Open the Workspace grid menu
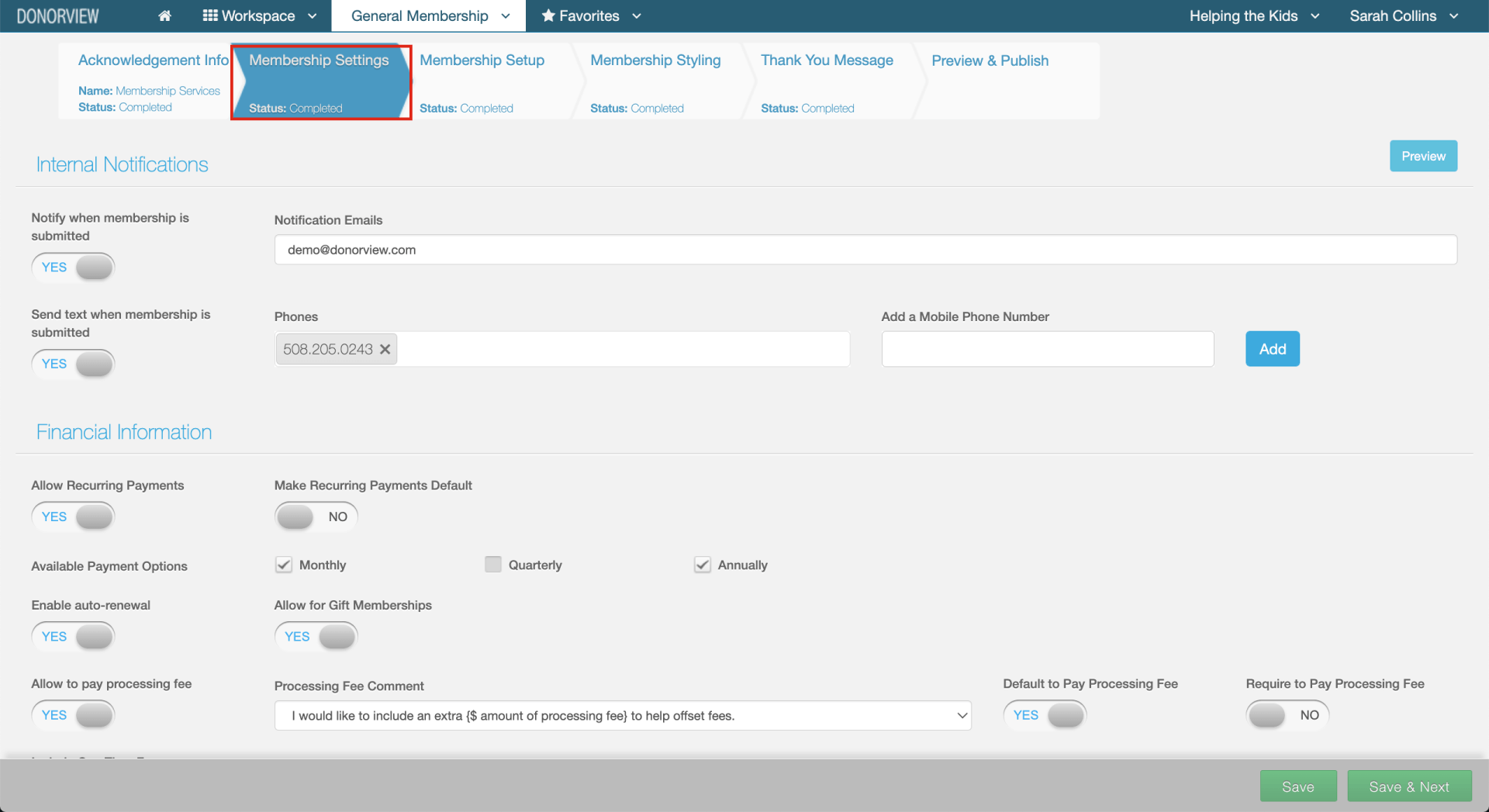The height and width of the screenshot is (812, 1489). click(259, 16)
